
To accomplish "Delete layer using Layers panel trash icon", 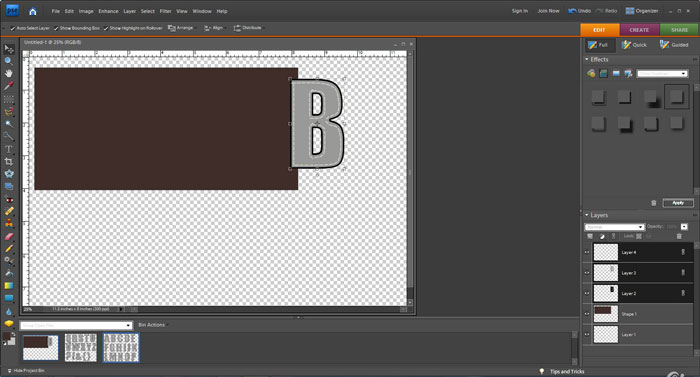I will (679, 236).
